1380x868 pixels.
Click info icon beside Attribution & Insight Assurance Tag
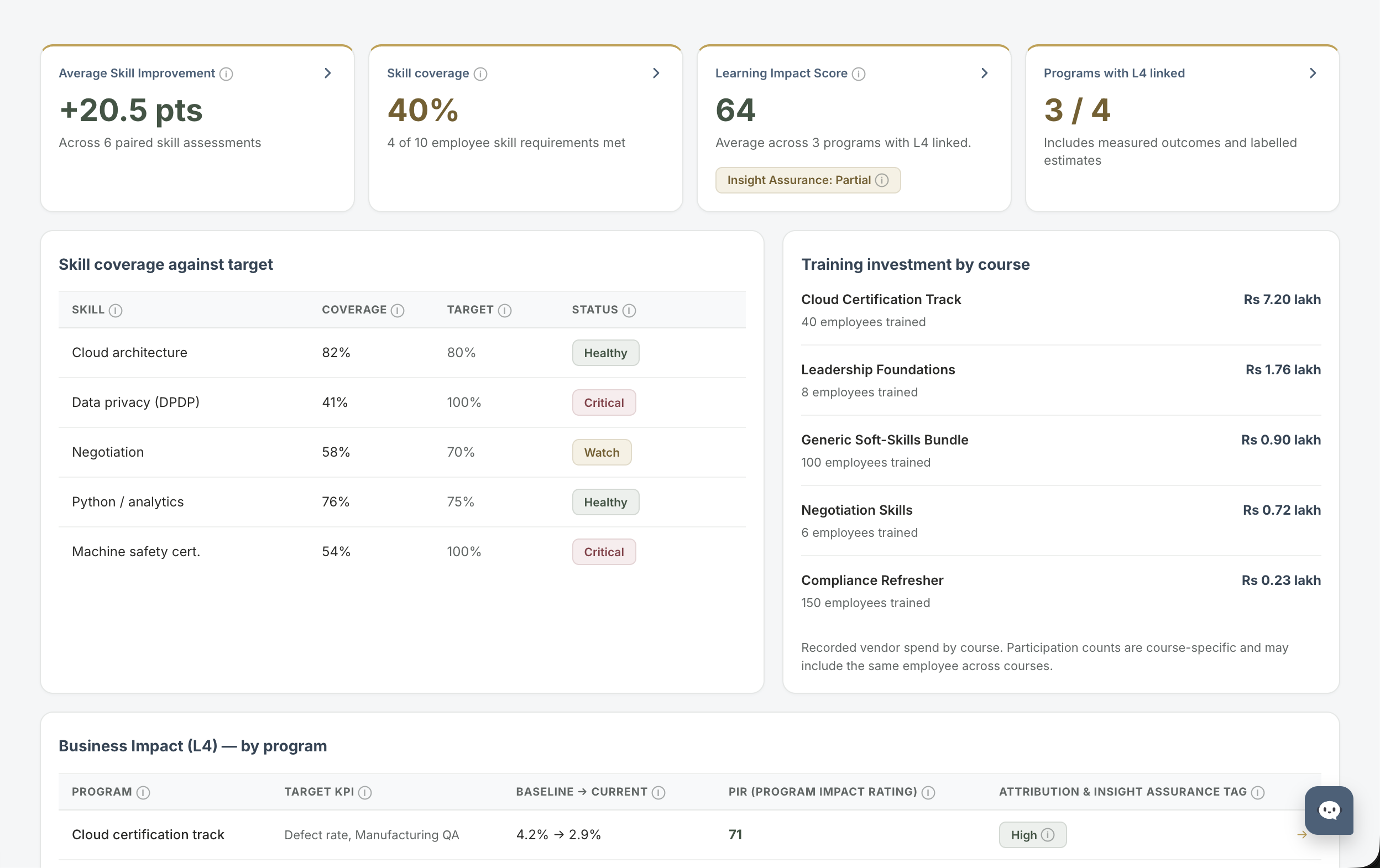[x=1258, y=792]
